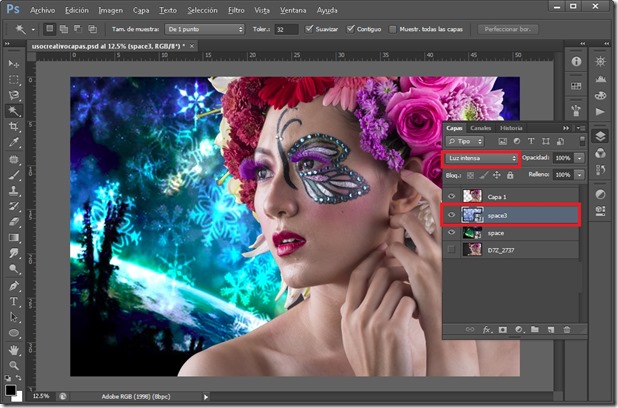Image resolution: width=618 pixels, height=408 pixels.
Task: Select the Pen tool
Action: tap(14, 286)
